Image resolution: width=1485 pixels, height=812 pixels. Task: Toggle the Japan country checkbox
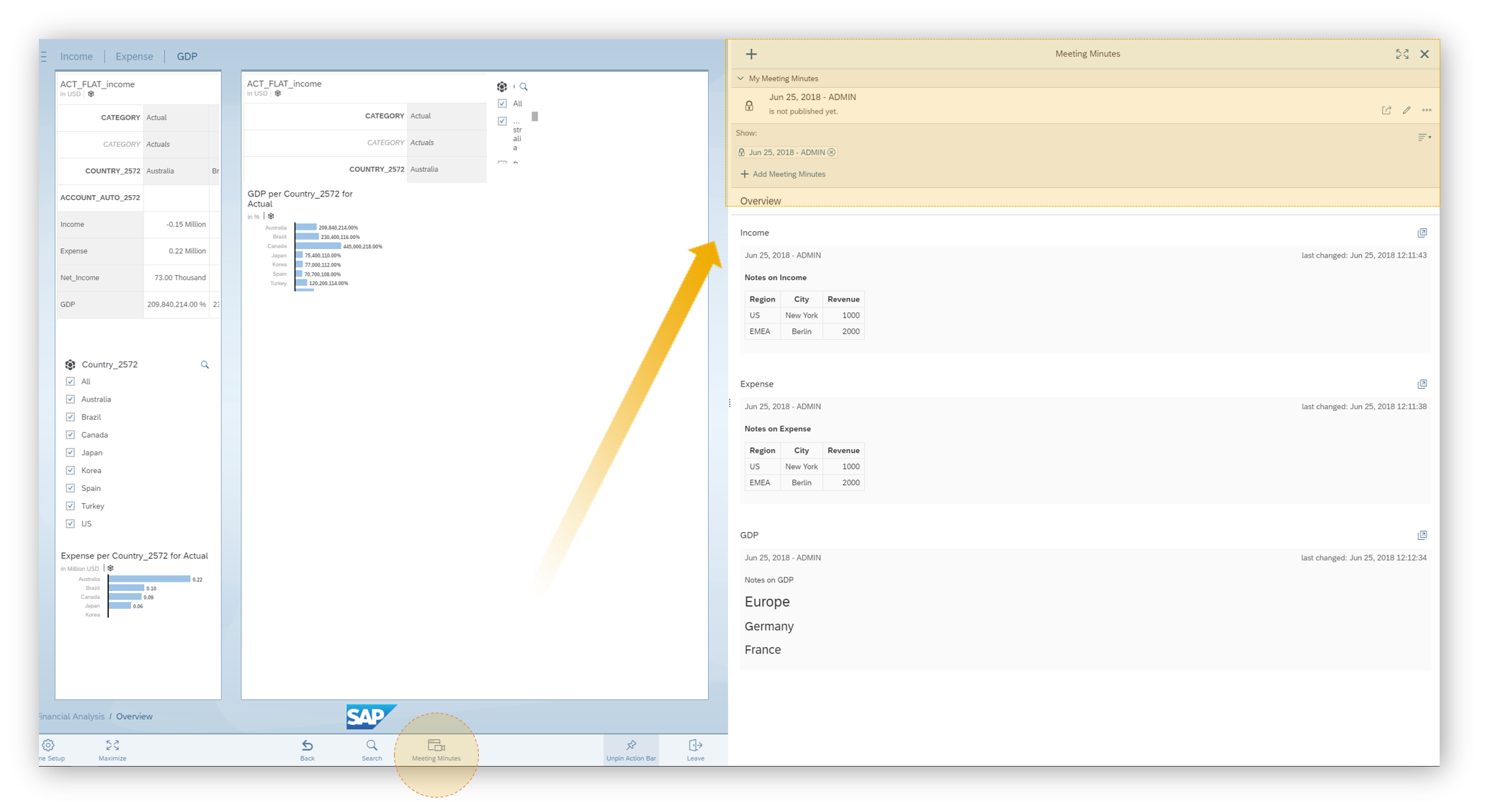click(71, 452)
